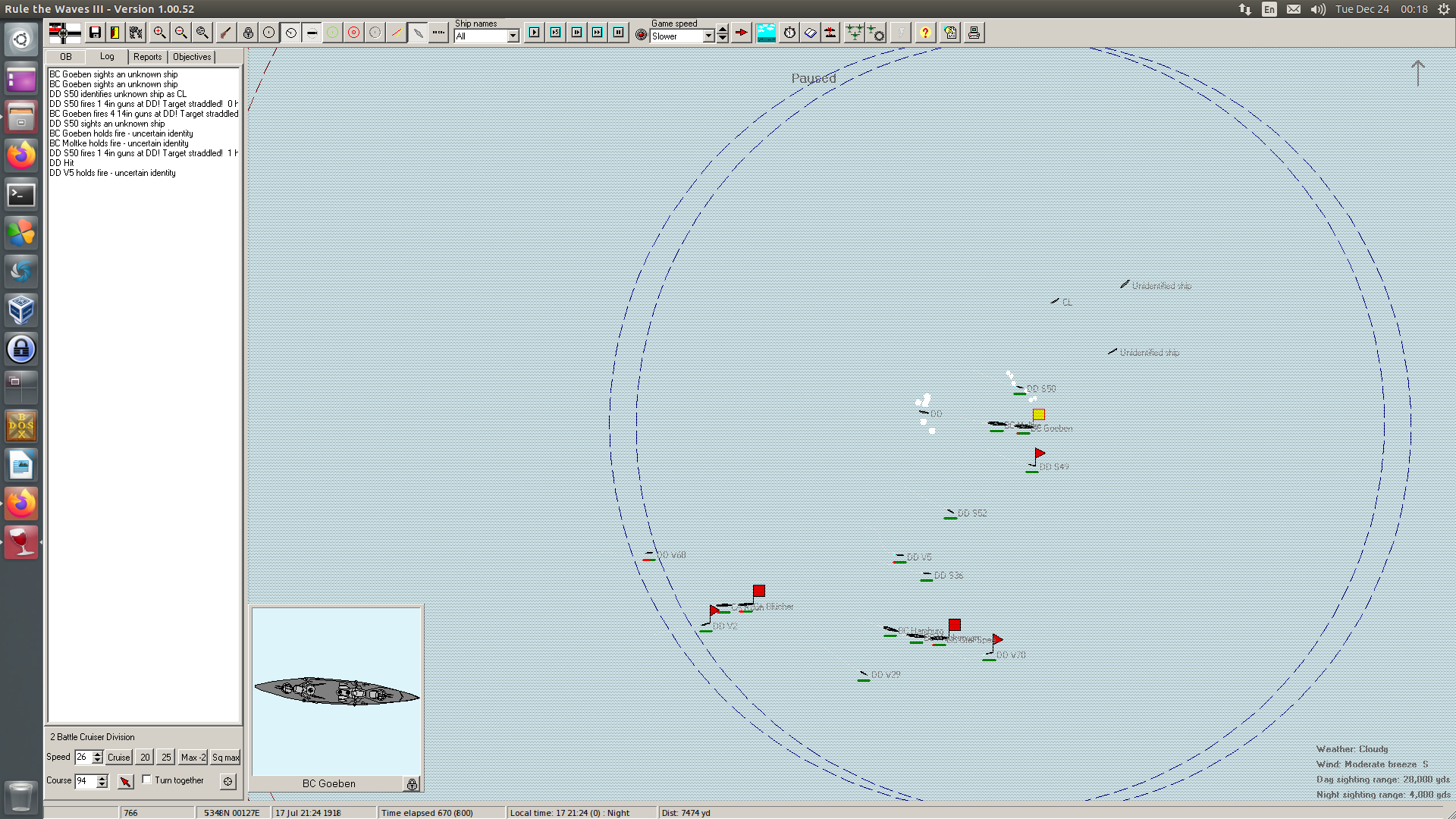1456x819 pixels.
Task: Open the Game speed dropdown
Action: [x=708, y=36]
